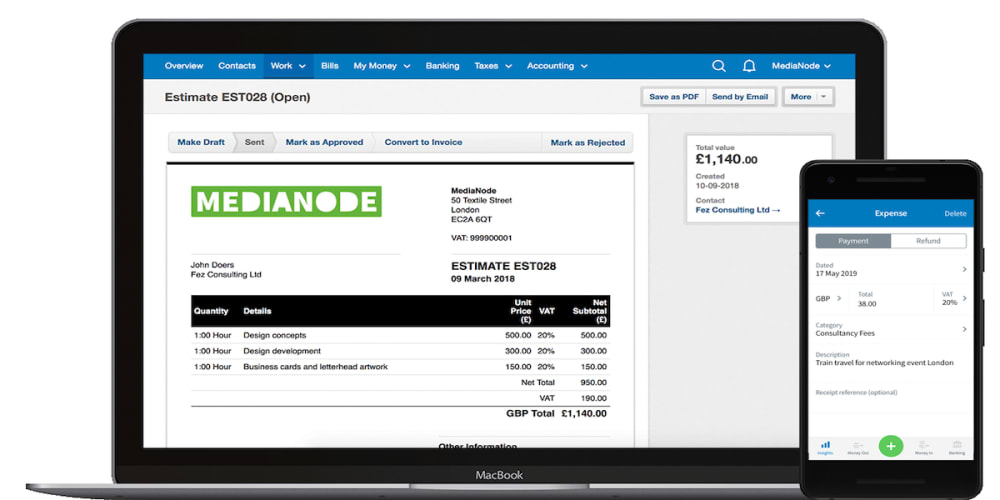
Task: Click the Send by Email button
Action: (x=740, y=97)
